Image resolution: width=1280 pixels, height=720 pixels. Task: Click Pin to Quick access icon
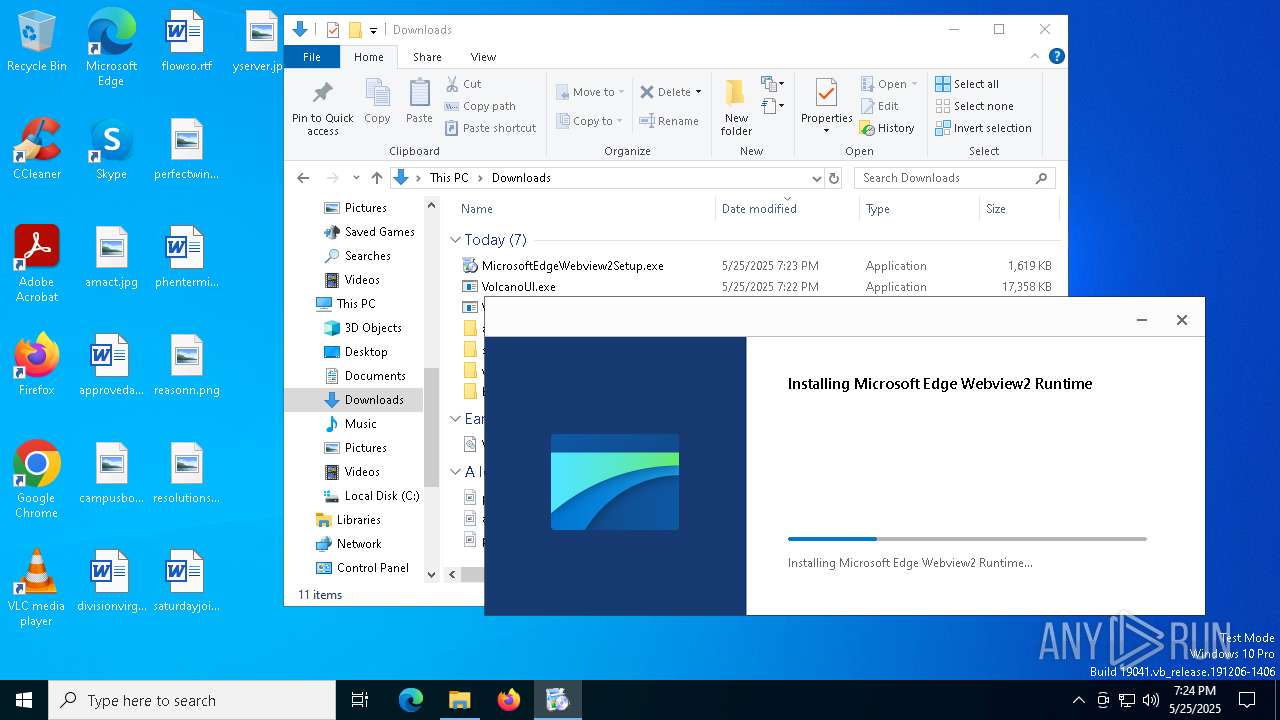click(x=322, y=109)
